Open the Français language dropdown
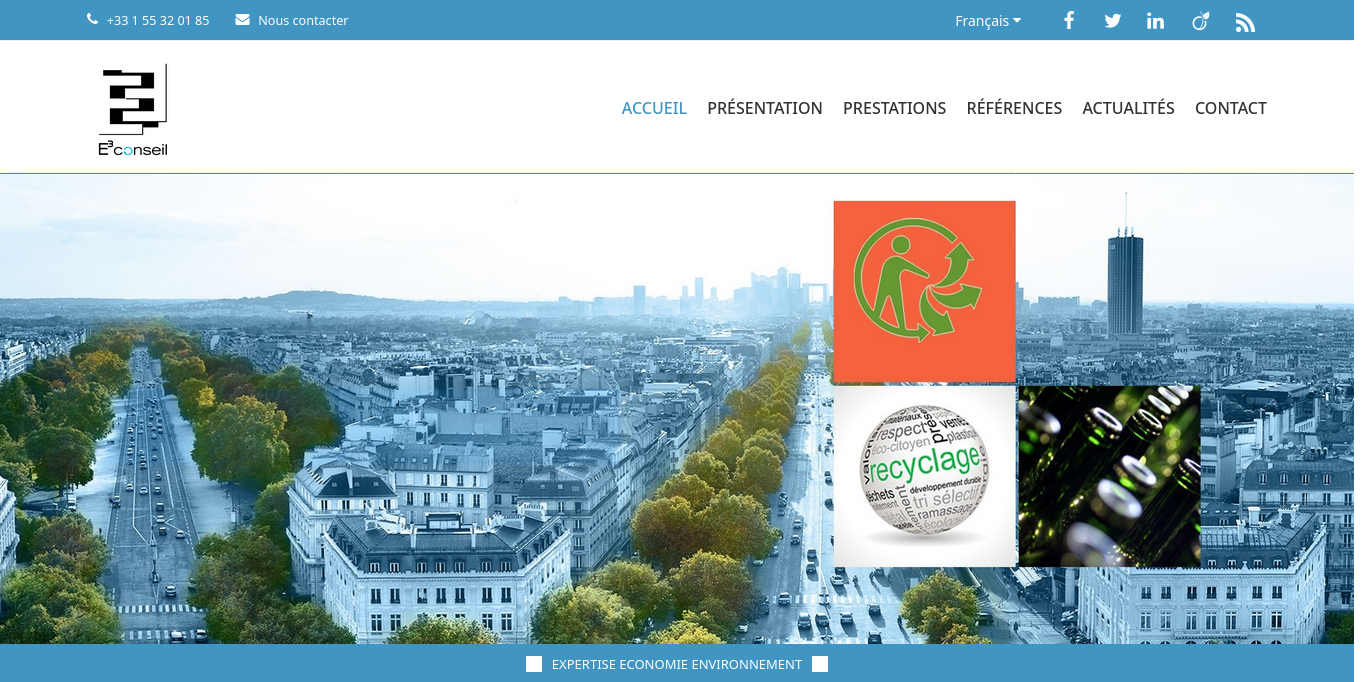The width and height of the screenshot is (1366, 682). click(x=987, y=20)
